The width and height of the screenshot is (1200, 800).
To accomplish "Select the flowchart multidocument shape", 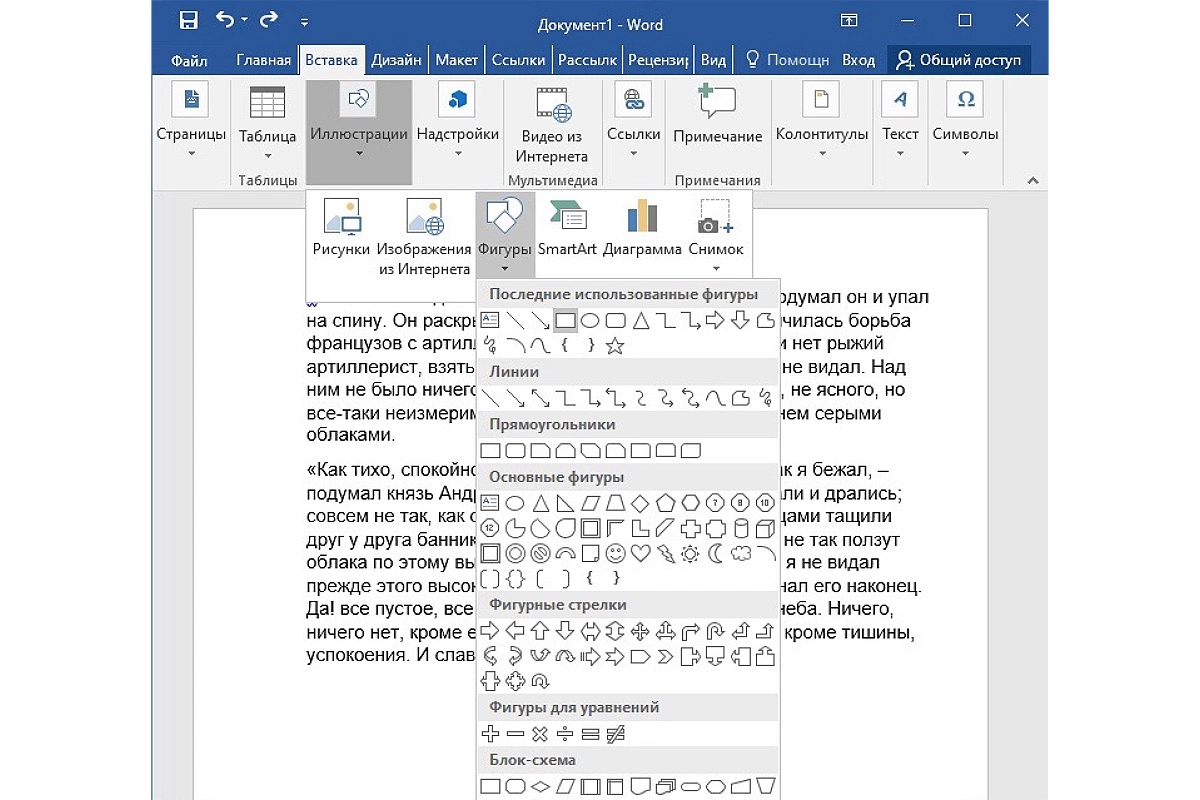I will 665,786.
